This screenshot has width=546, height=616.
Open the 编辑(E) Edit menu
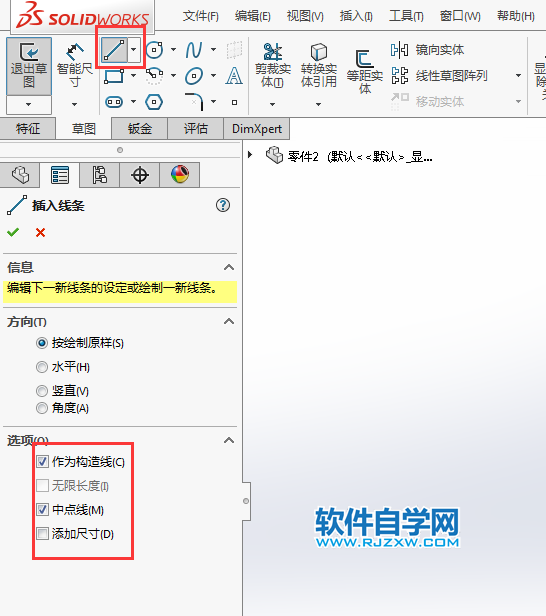click(253, 16)
